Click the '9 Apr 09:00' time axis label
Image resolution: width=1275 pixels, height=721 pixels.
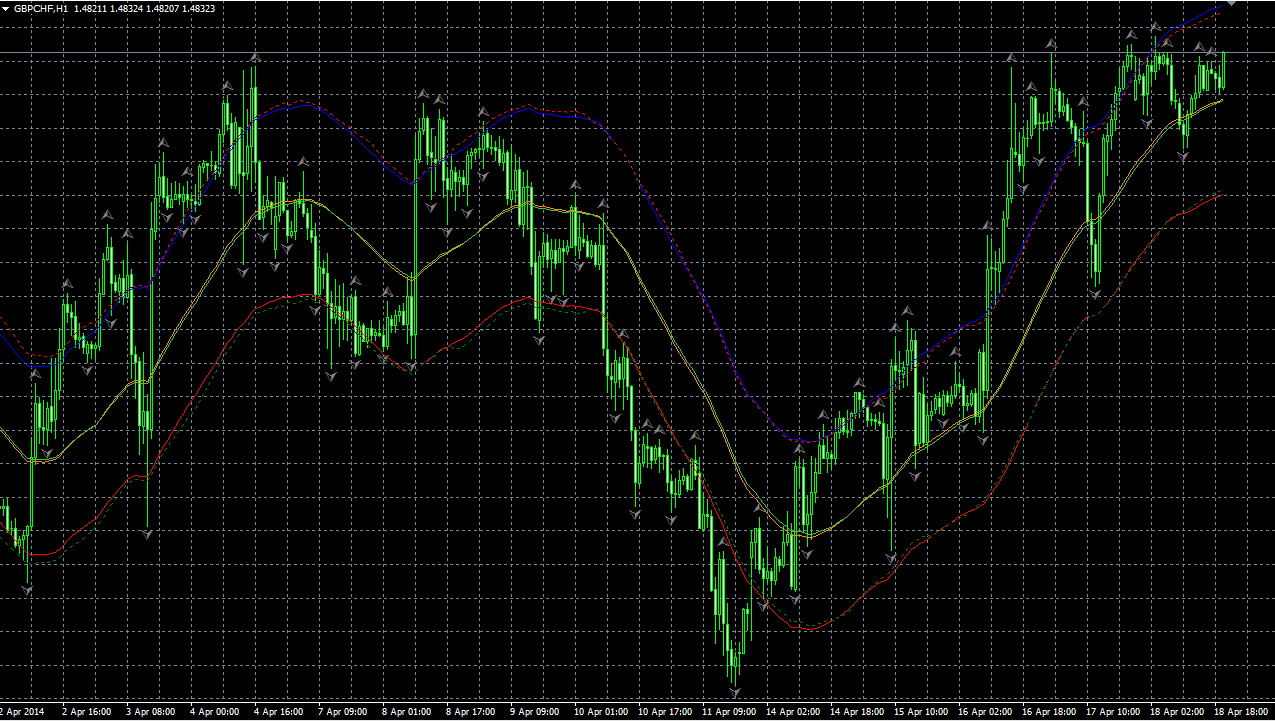point(534,713)
